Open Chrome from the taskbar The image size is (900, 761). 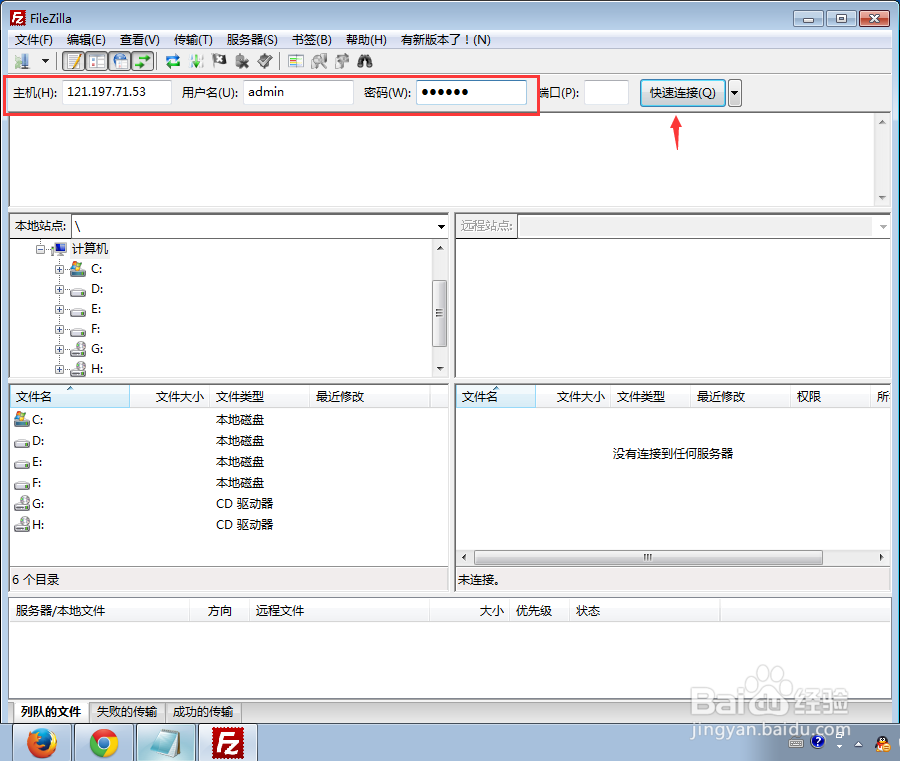(x=104, y=743)
